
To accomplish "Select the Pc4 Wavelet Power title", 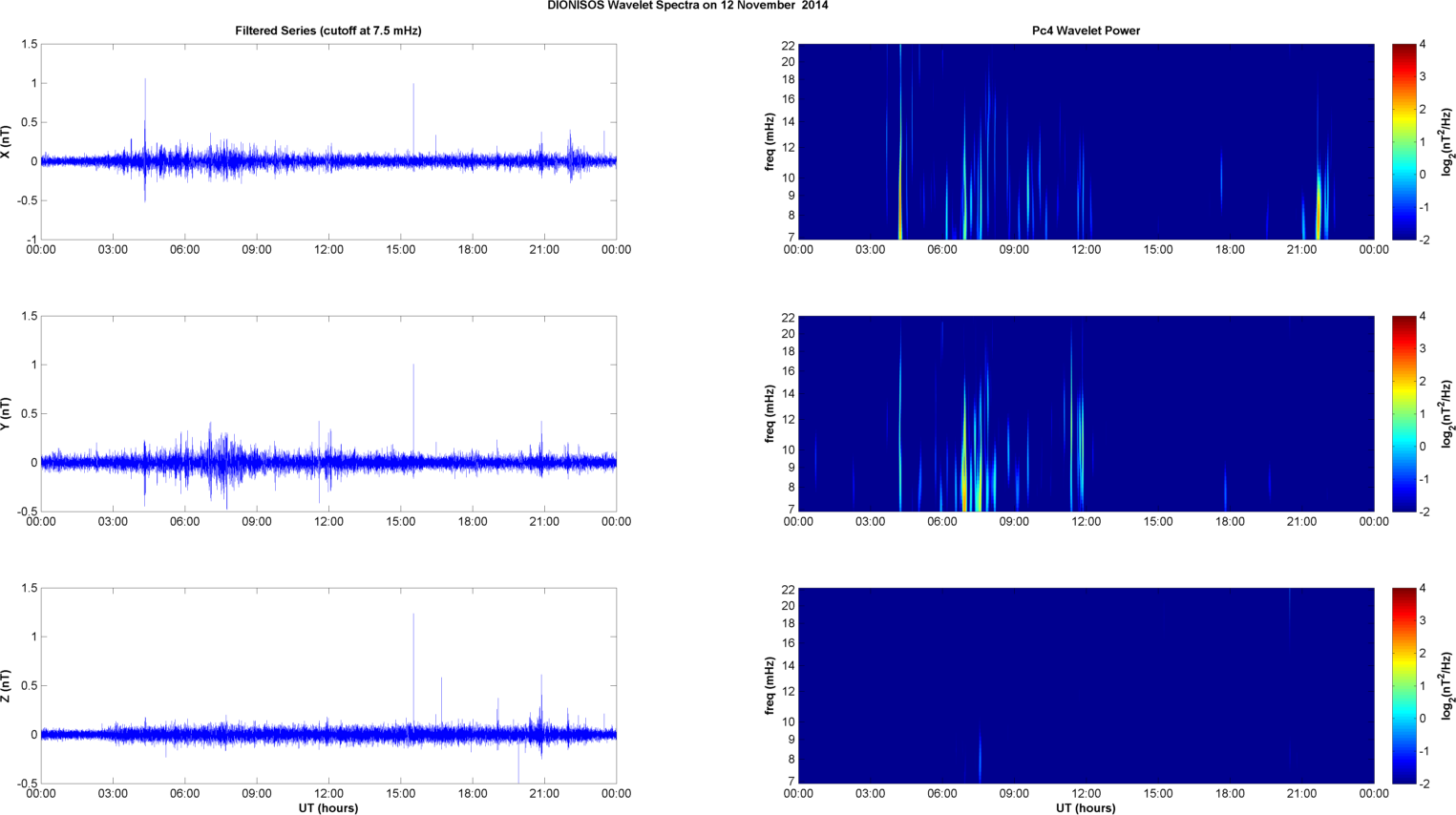I will point(1086,31).
